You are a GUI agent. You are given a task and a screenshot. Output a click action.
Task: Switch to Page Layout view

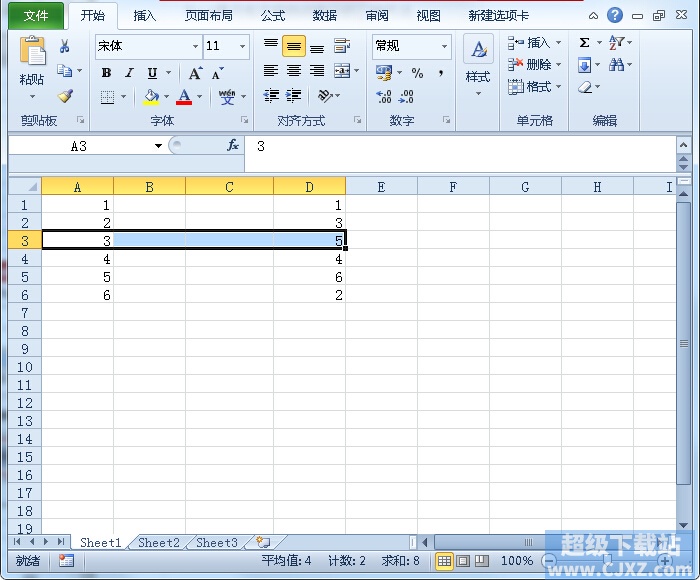(x=463, y=561)
